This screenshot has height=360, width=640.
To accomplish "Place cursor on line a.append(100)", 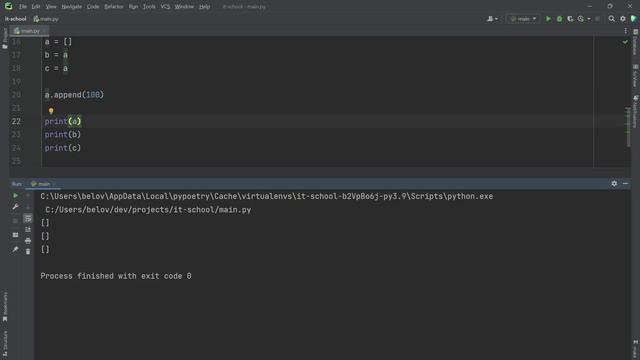I will coord(74,95).
